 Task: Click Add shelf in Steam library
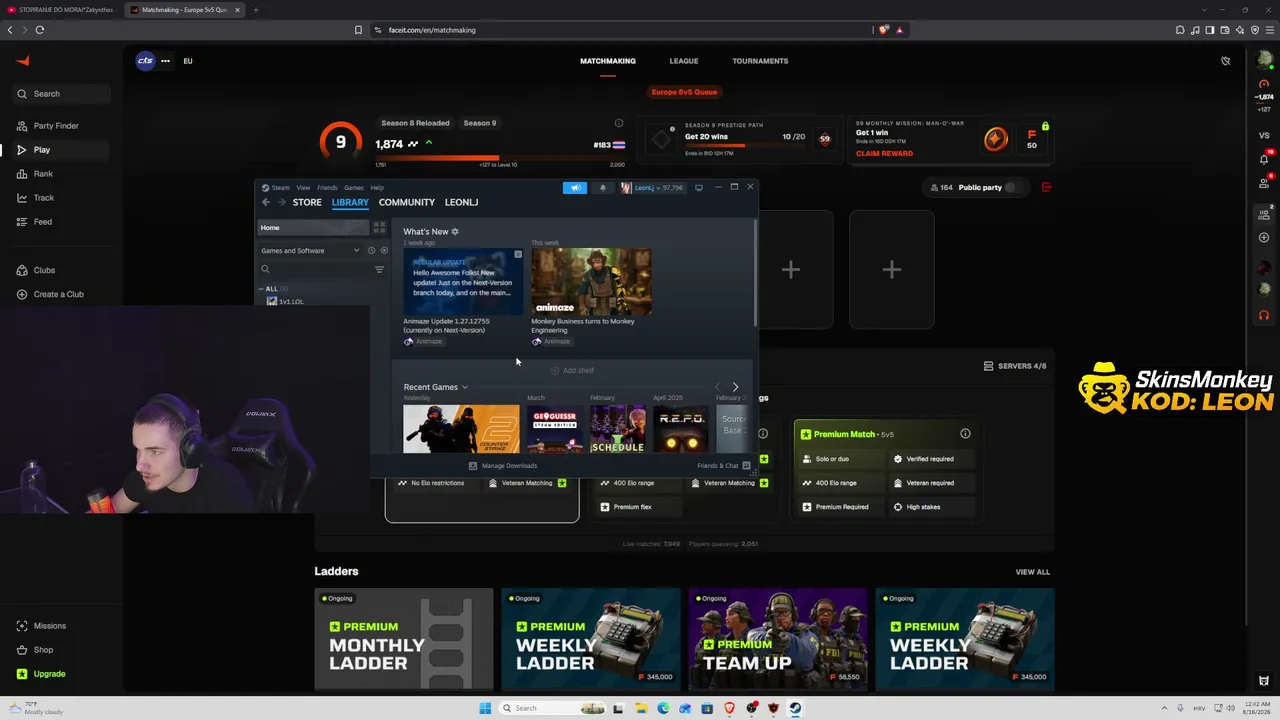[x=572, y=371]
